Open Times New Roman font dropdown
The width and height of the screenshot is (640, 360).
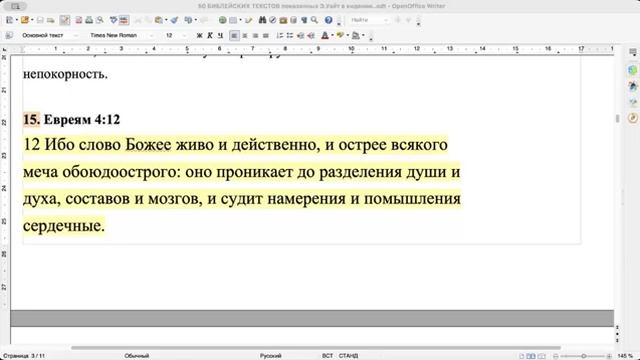pos(151,36)
